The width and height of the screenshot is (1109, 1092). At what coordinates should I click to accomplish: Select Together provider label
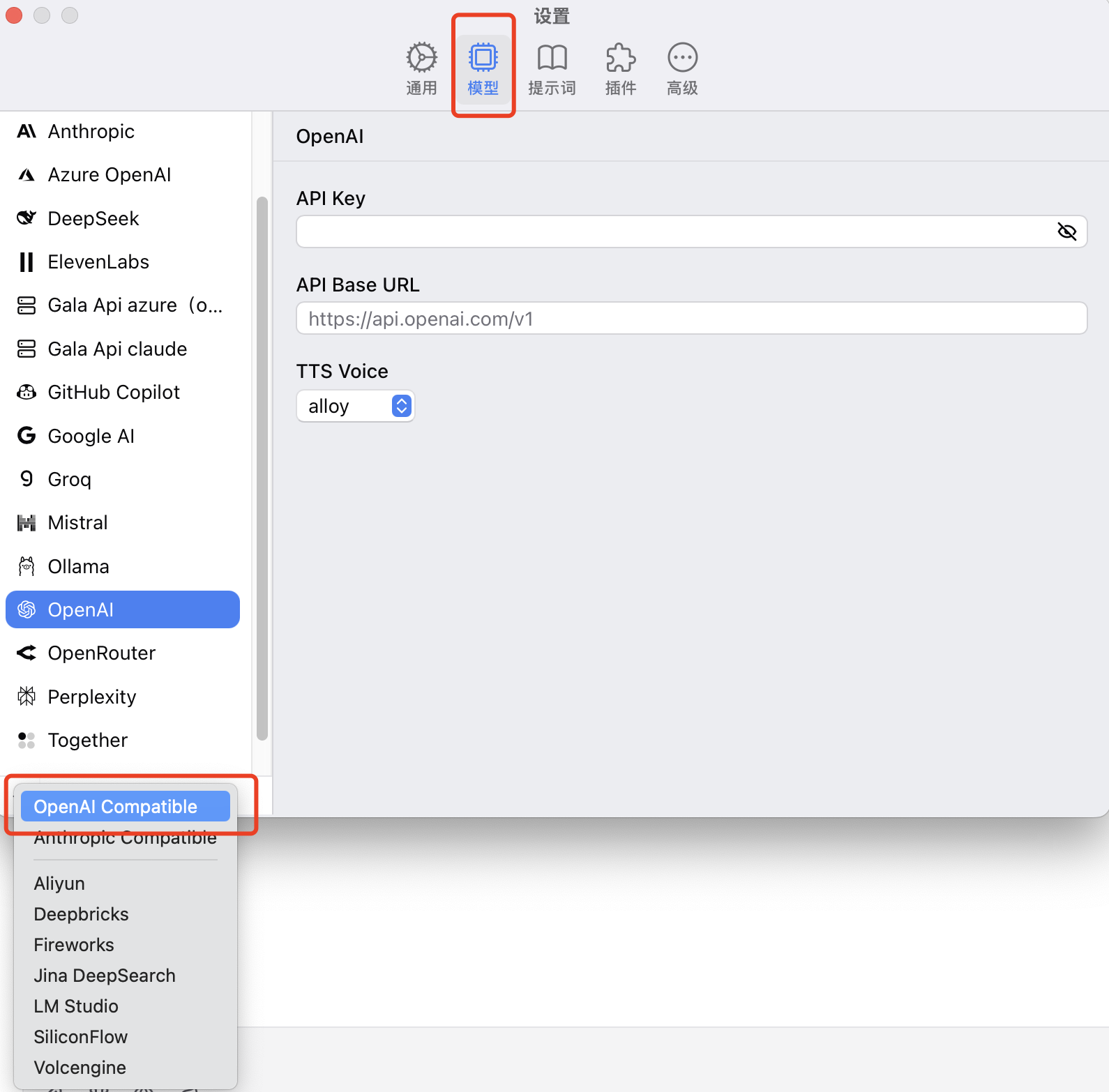(88, 740)
